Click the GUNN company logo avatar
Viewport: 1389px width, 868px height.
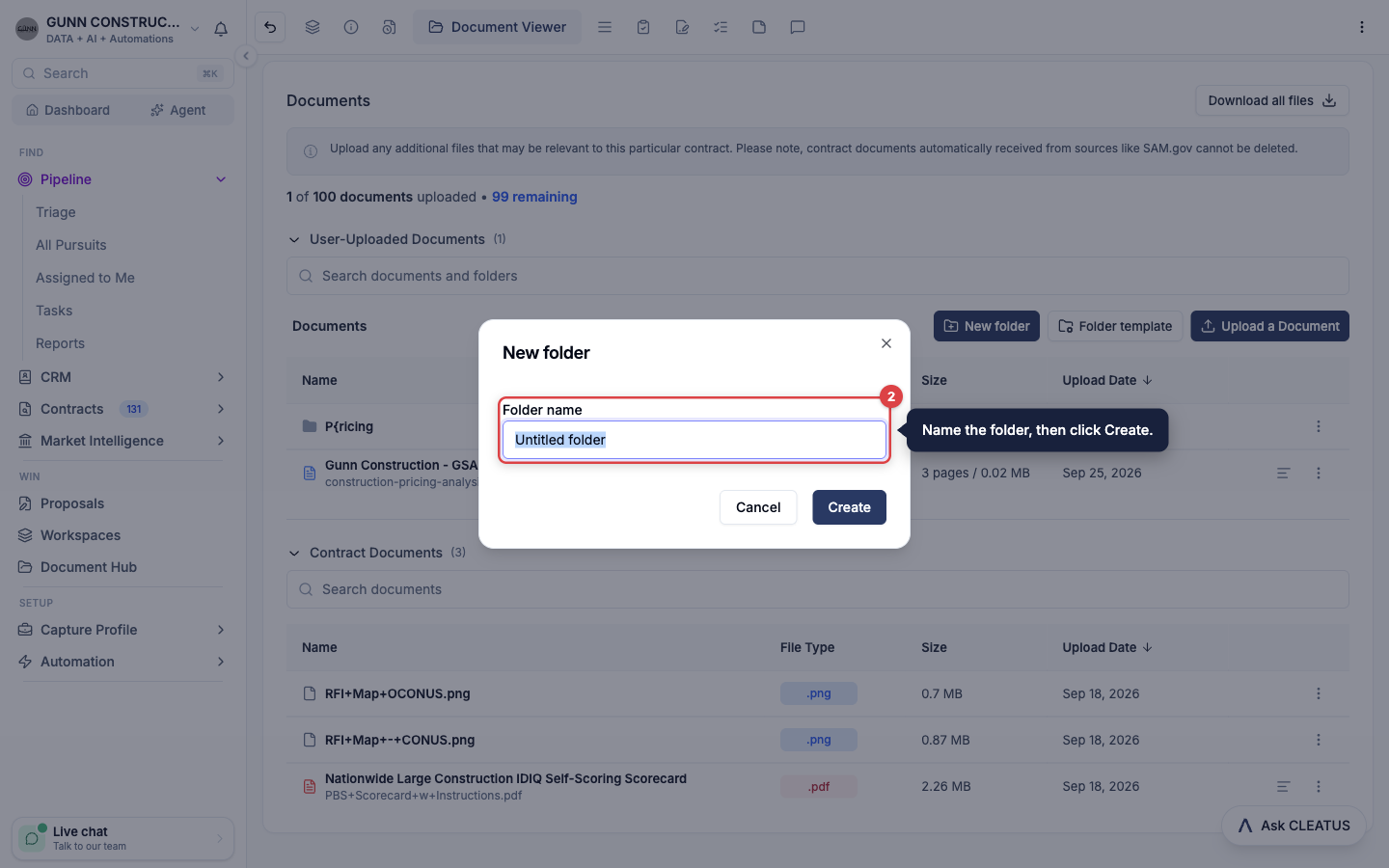[x=27, y=29]
